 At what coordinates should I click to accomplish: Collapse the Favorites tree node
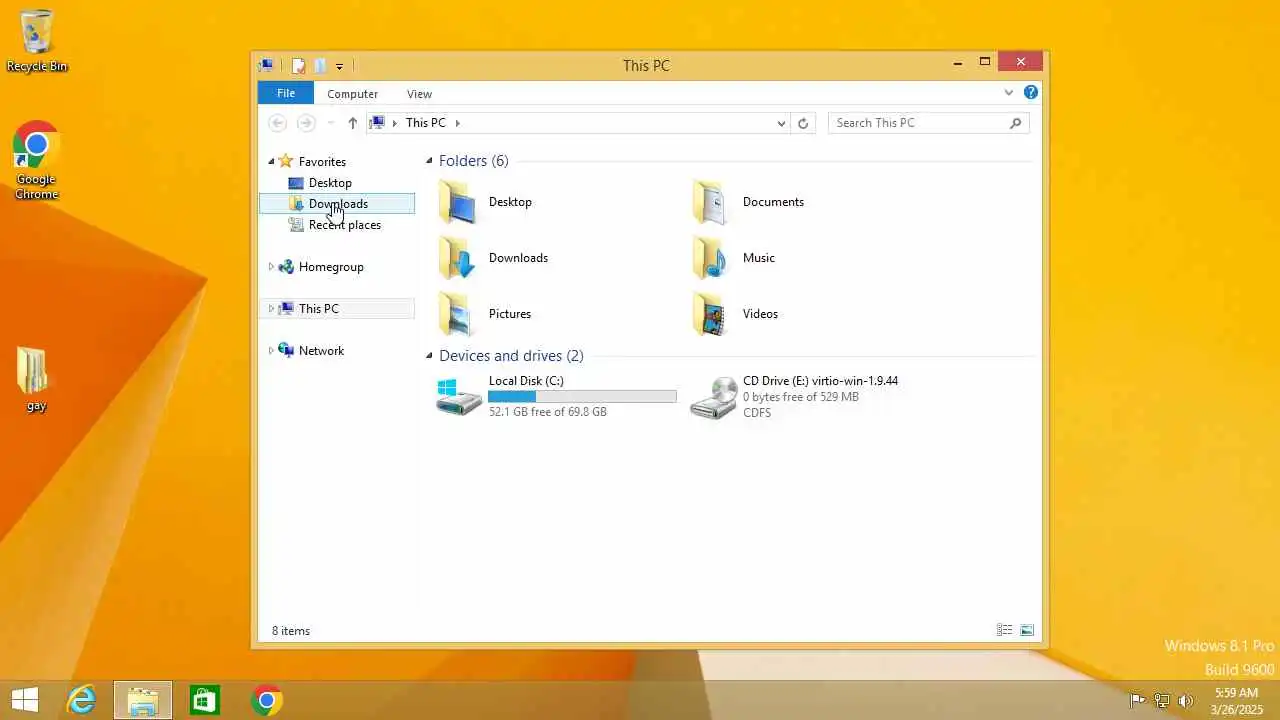coord(271,162)
